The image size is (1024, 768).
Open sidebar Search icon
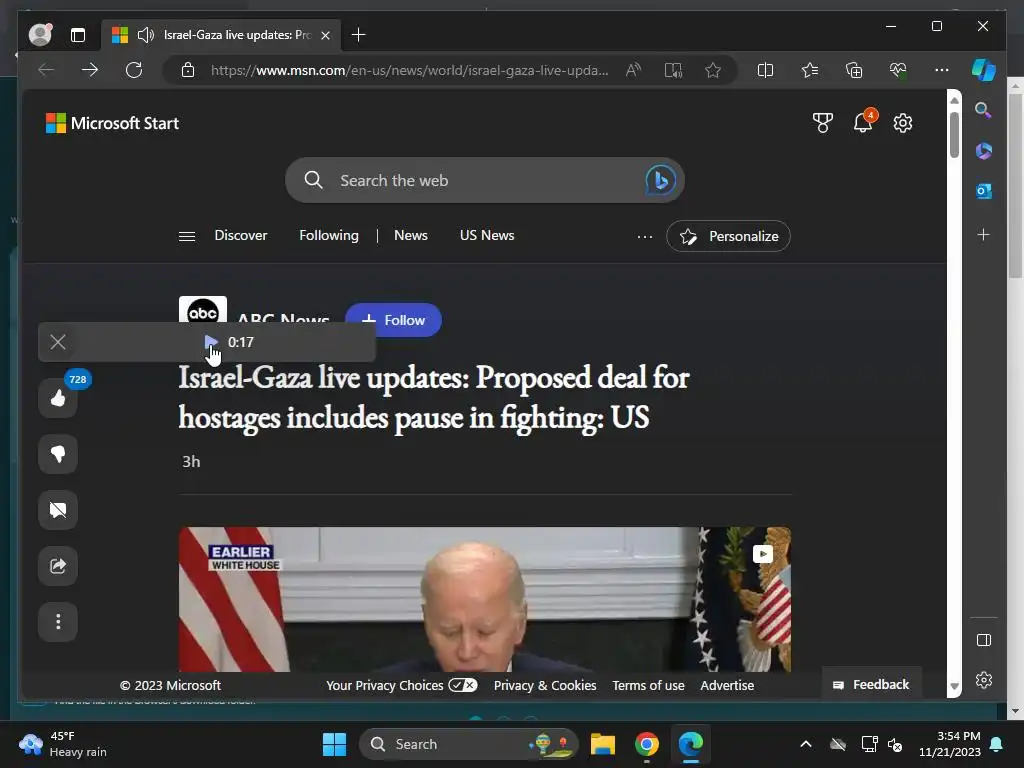coord(984,110)
